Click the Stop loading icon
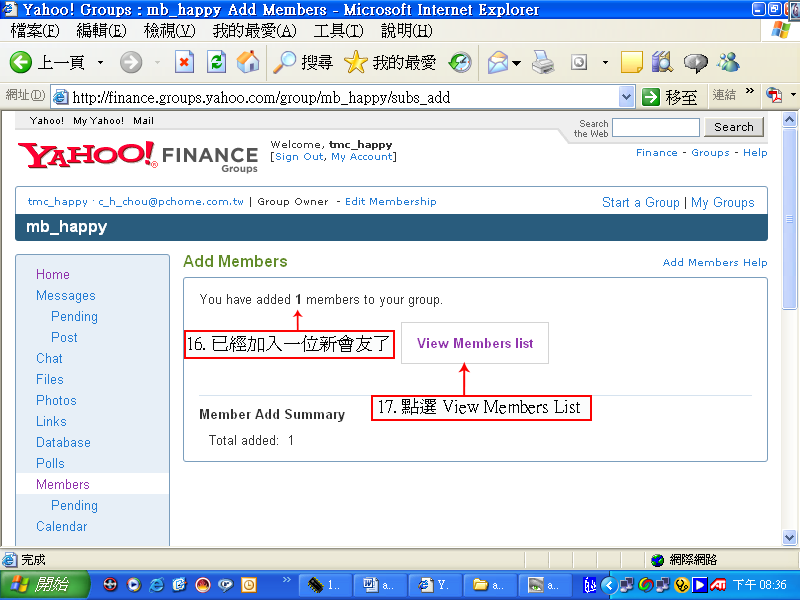Image resolution: width=800 pixels, height=600 pixels. pyautogui.click(x=184, y=62)
